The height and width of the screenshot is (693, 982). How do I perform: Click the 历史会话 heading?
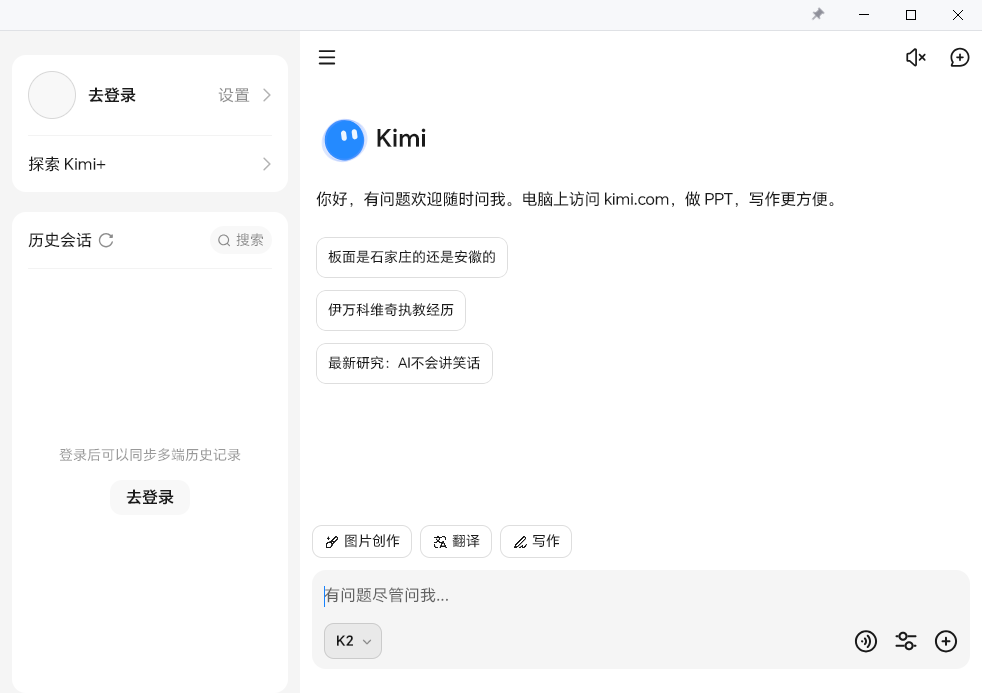60,240
